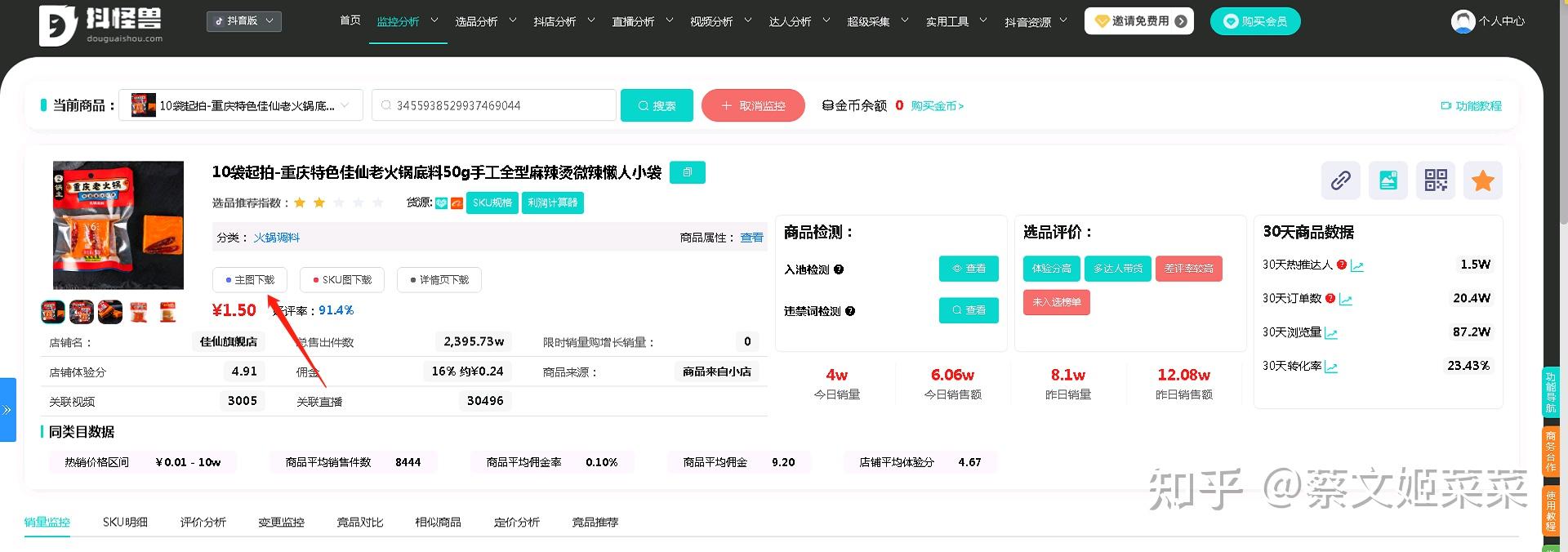Open the 购买金币 link

938,106
